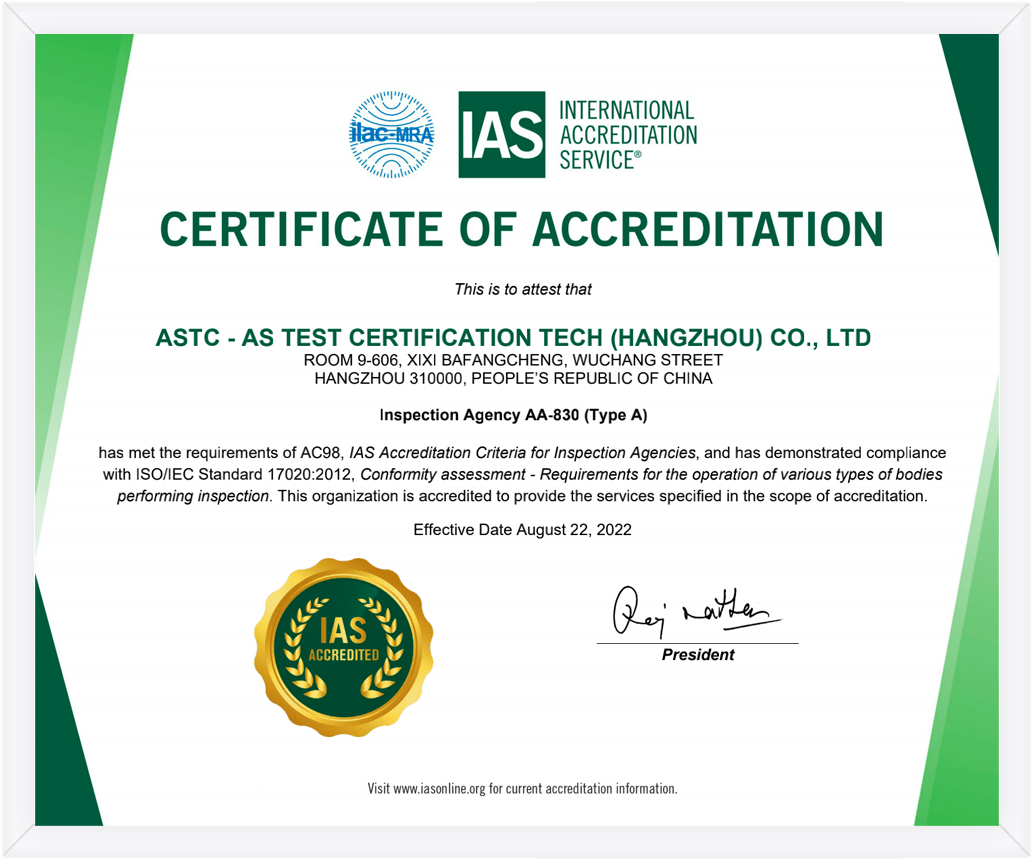
Task: Click 'Inspection Agency AA-830 (Type A)' text
Action: tap(513, 415)
